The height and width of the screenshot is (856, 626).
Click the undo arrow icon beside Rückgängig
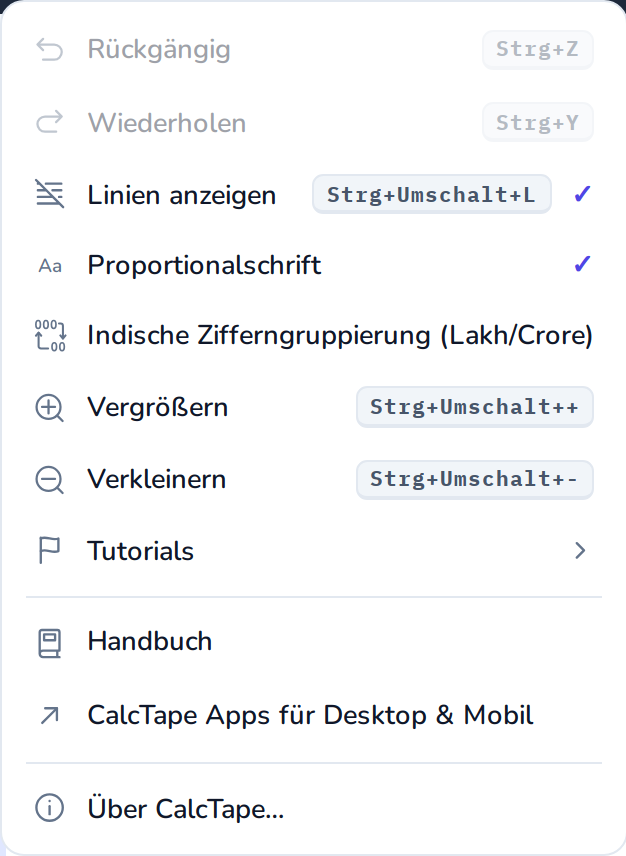click(x=50, y=50)
